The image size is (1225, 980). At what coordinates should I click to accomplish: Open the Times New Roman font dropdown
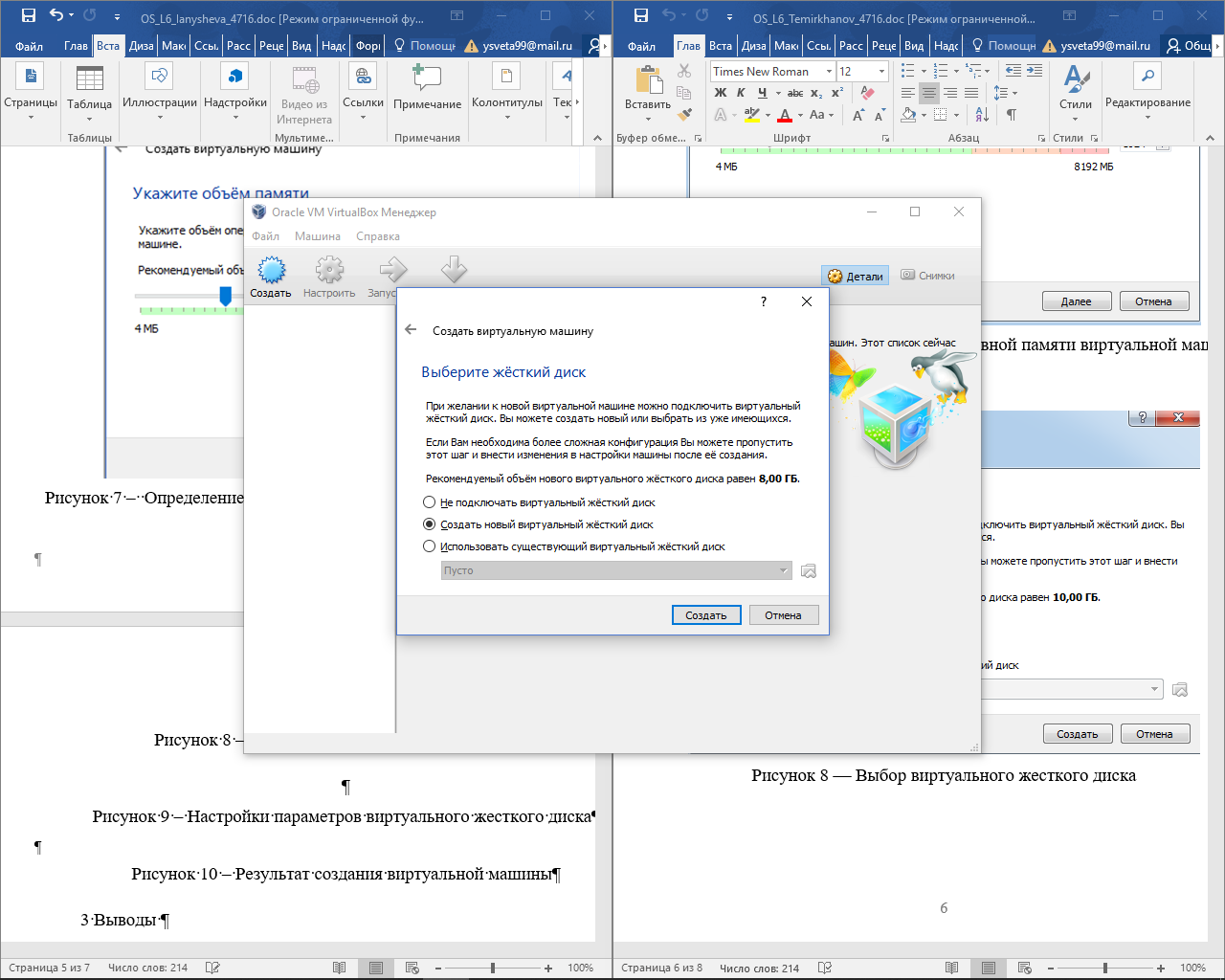coord(829,72)
